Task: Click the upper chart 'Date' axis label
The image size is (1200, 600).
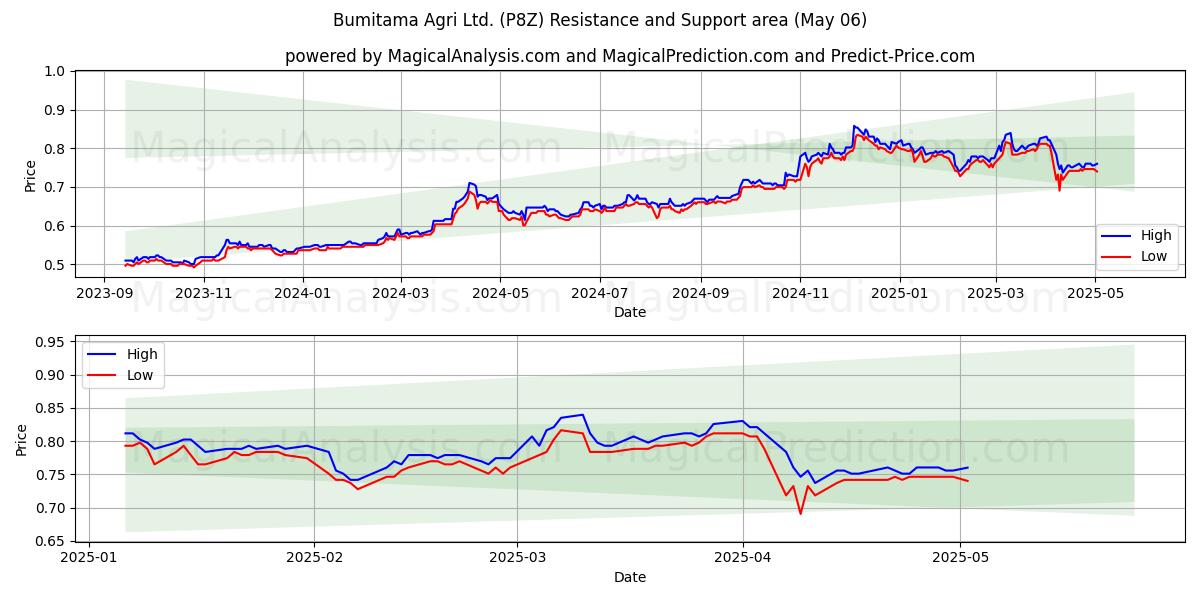Action: point(630,312)
